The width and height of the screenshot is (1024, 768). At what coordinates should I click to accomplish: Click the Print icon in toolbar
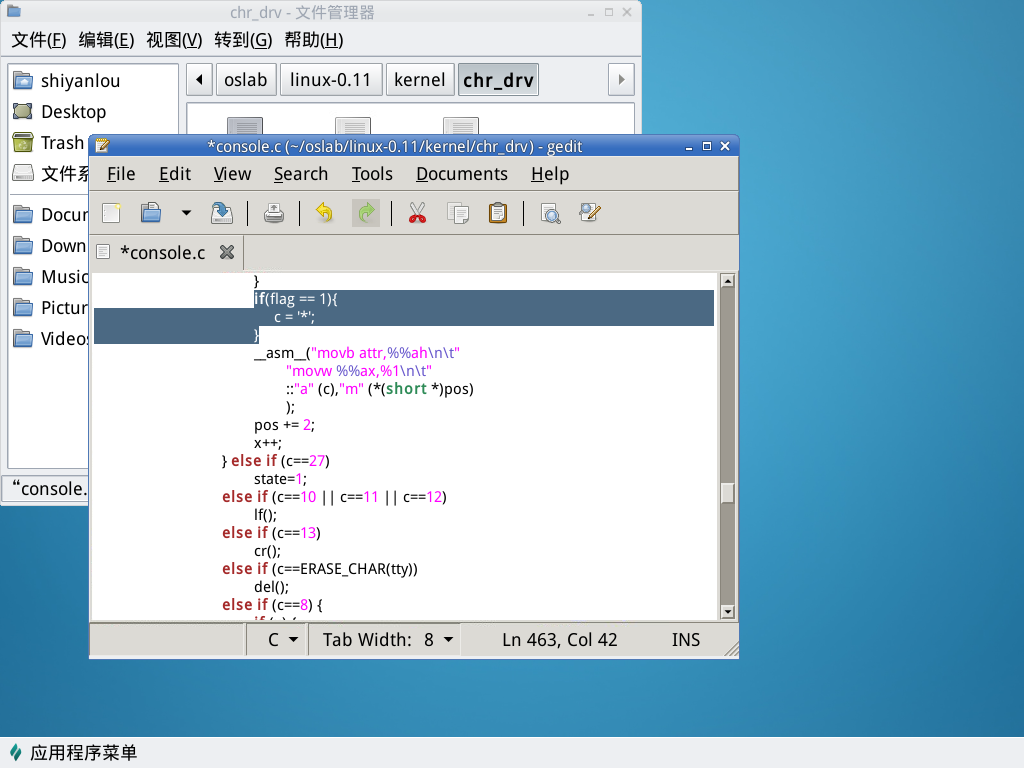pos(274,213)
